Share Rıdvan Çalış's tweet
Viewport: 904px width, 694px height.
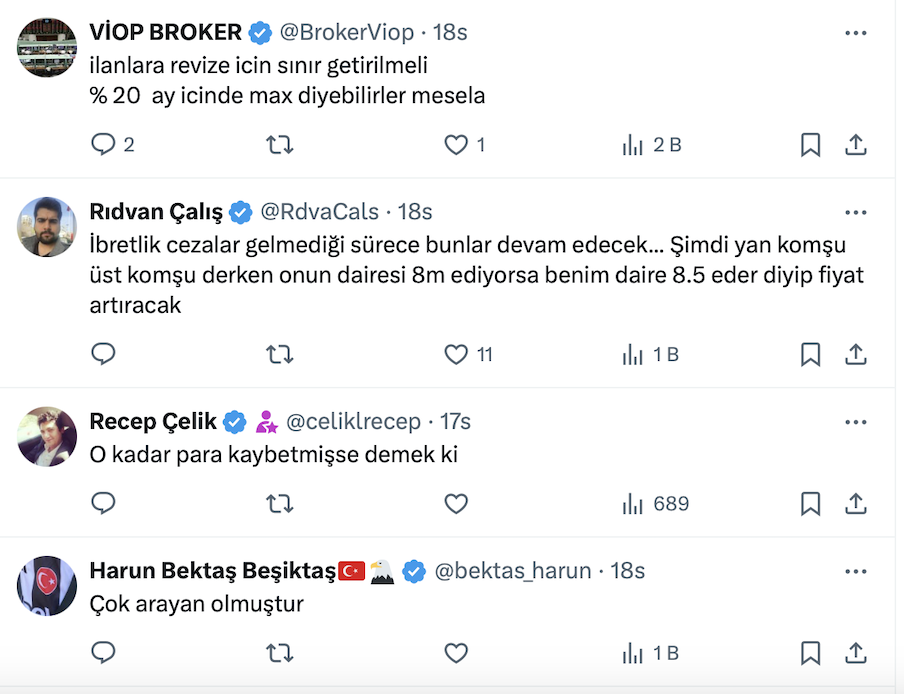tap(856, 354)
